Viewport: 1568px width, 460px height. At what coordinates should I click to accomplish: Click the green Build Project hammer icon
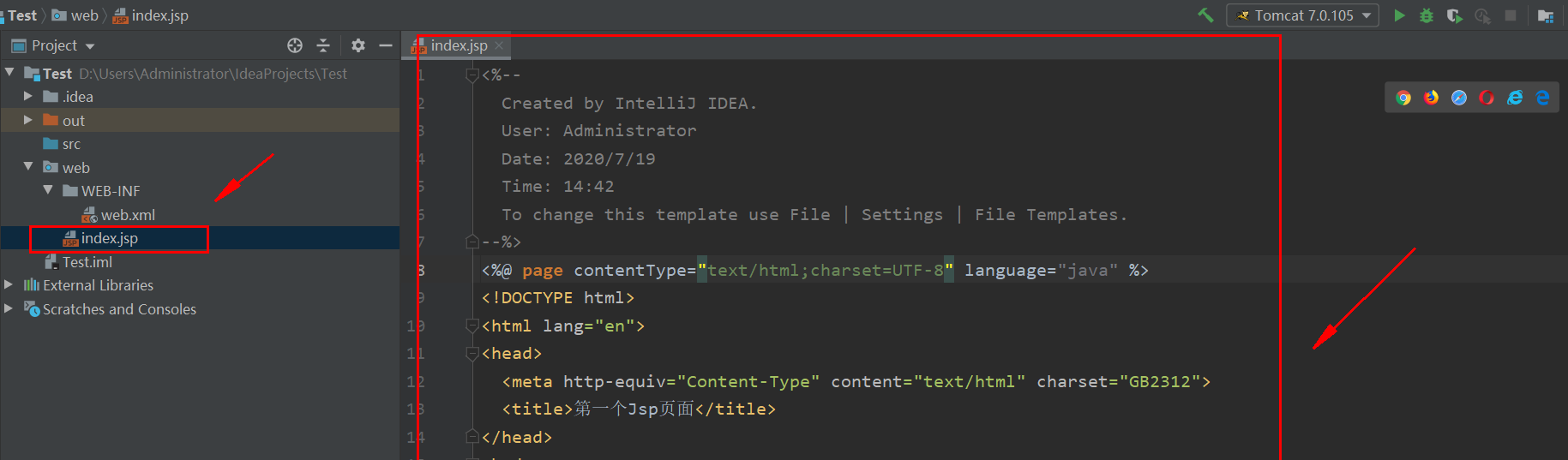click(1206, 15)
